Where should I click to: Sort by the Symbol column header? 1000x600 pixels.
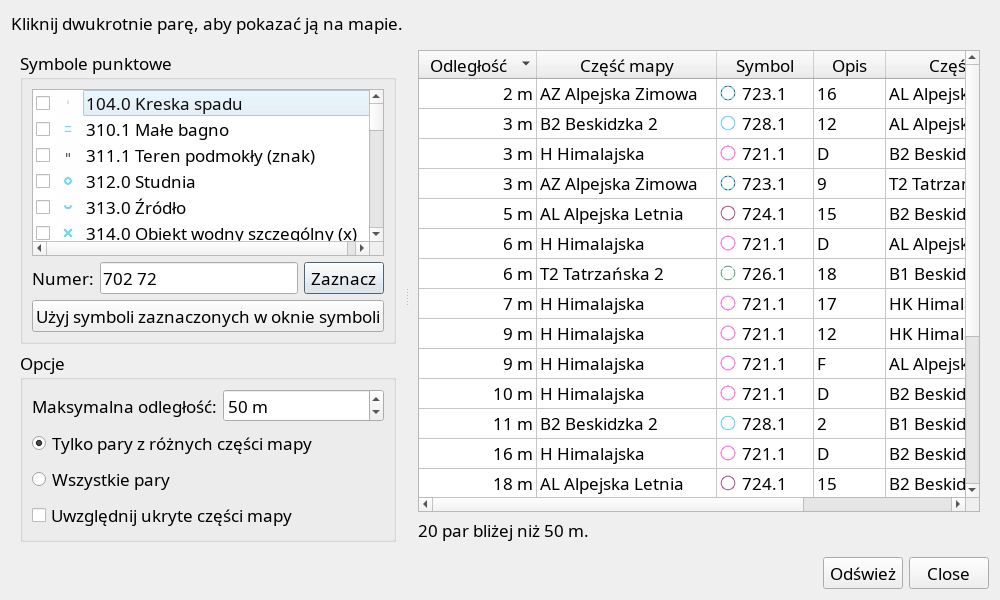[x=765, y=66]
